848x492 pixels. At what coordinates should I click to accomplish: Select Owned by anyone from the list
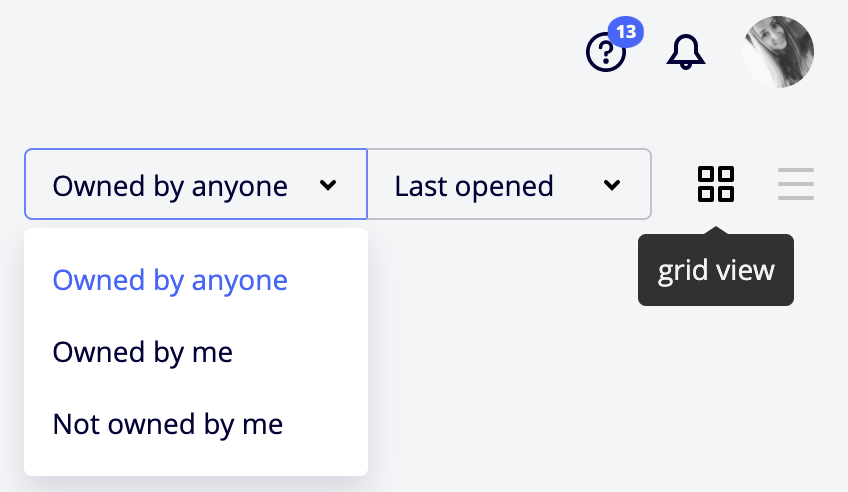pyautogui.click(x=170, y=280)
